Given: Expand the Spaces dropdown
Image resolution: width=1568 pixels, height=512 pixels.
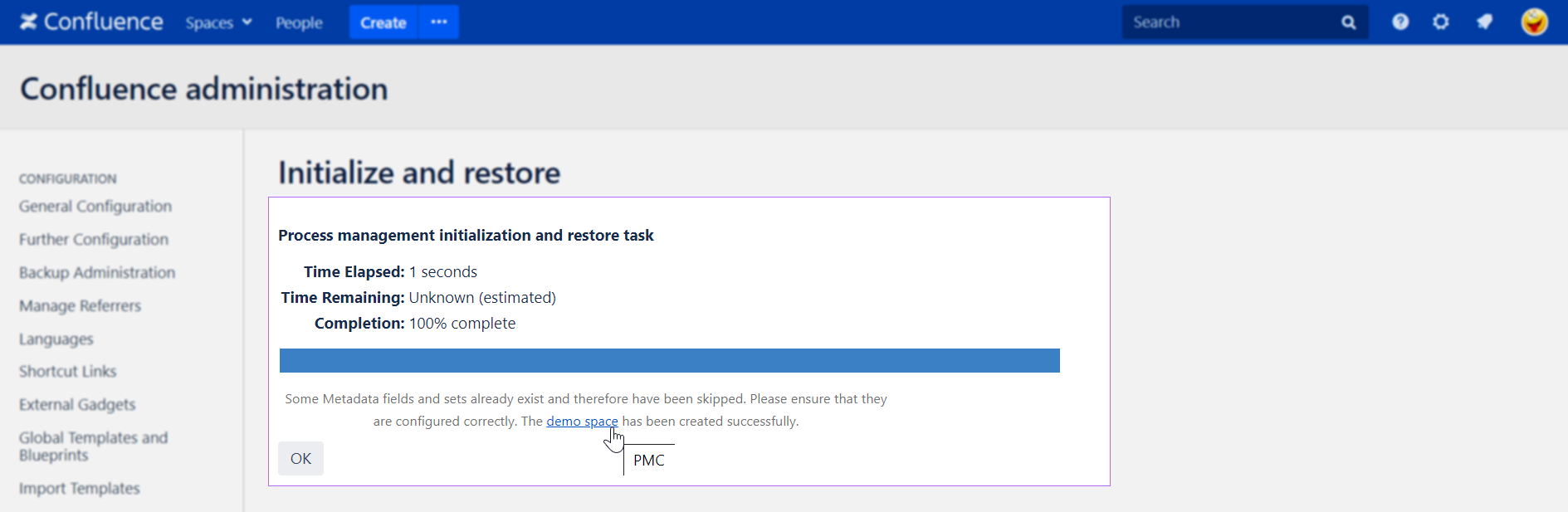Looking at the screenshot, I should click(x=218, y=22).
